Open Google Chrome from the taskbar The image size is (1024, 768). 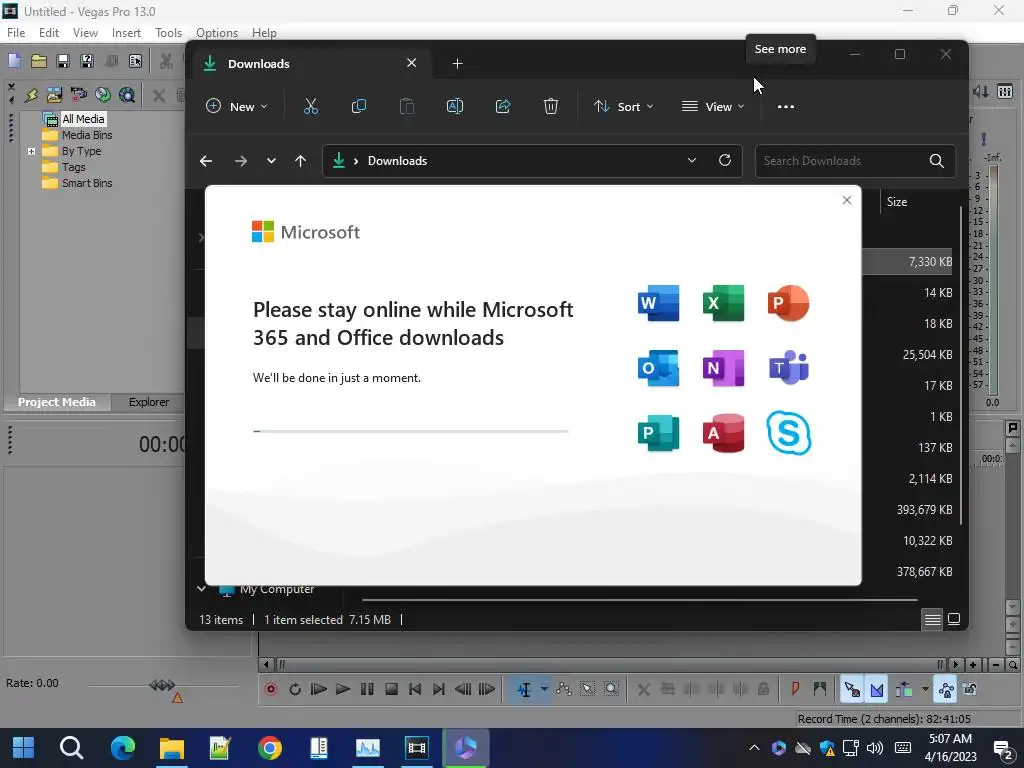point(270,748)
